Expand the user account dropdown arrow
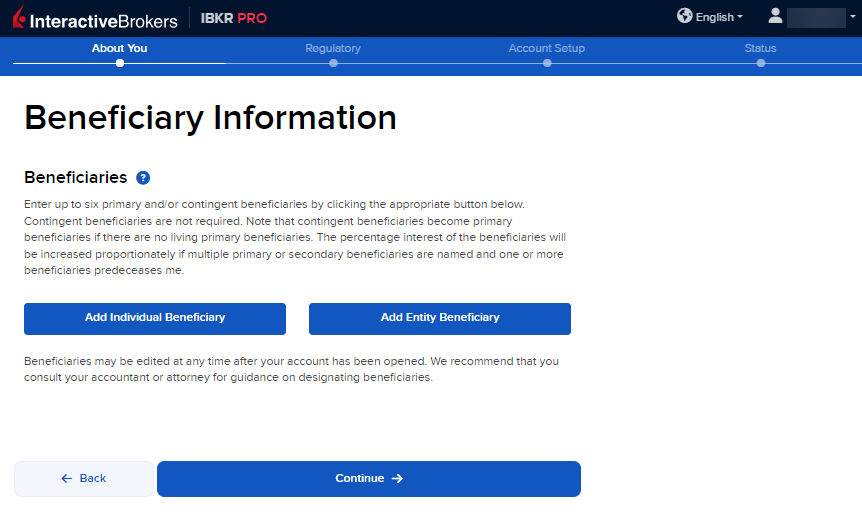The image size is (862, 525). tap(853, 16)
